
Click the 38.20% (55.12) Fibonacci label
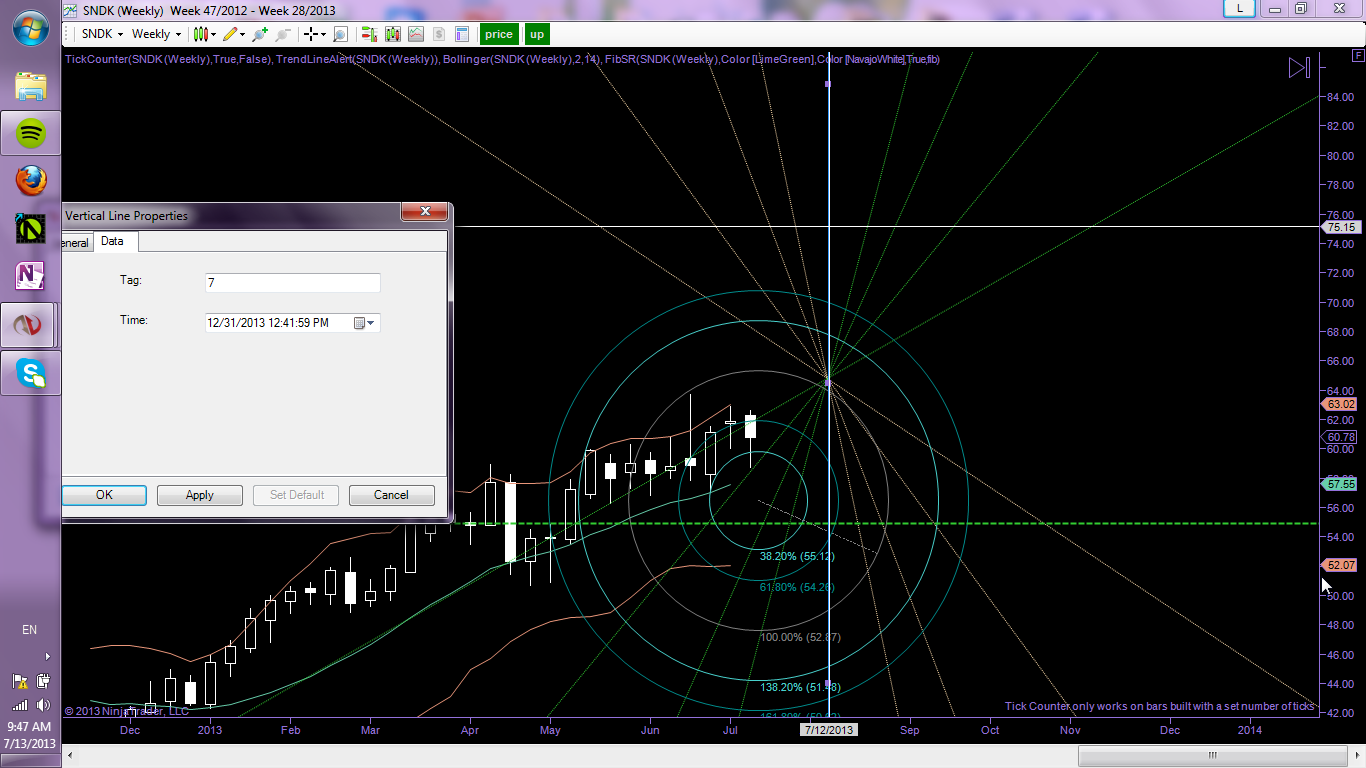pyautogui.click(x=797, y=556)
